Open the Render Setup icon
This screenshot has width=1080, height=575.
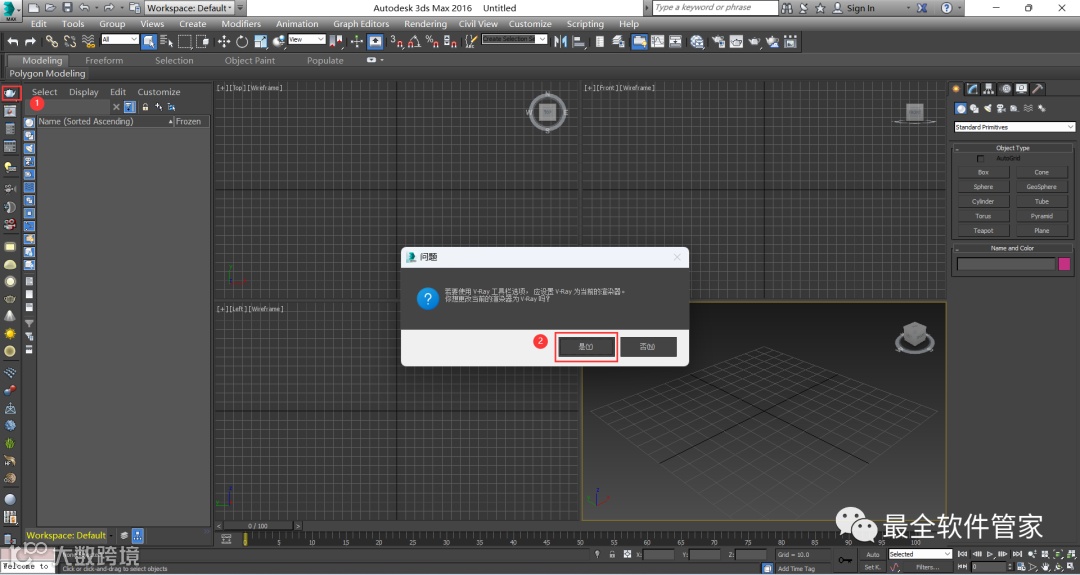(718, 42)
